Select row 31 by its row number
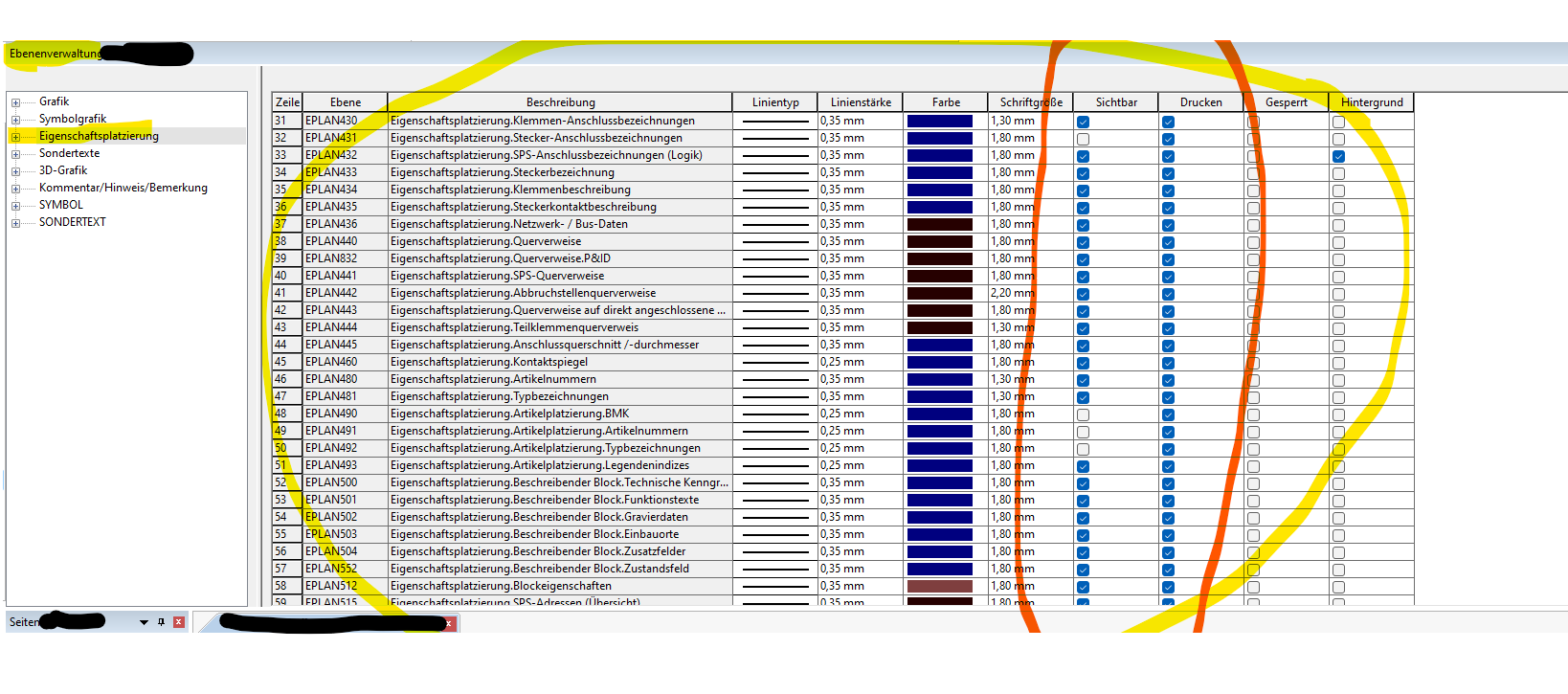This screenshot has width=1568, height=694. (287, 121)
